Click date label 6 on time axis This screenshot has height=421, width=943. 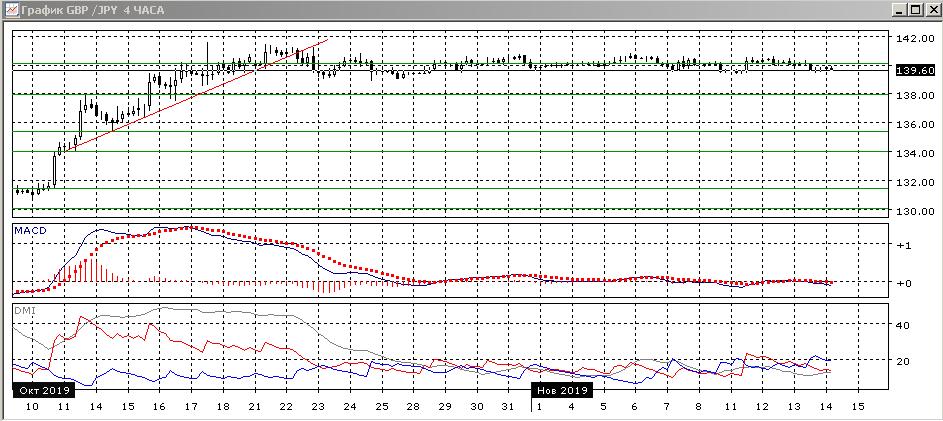(x=636, y=407)
